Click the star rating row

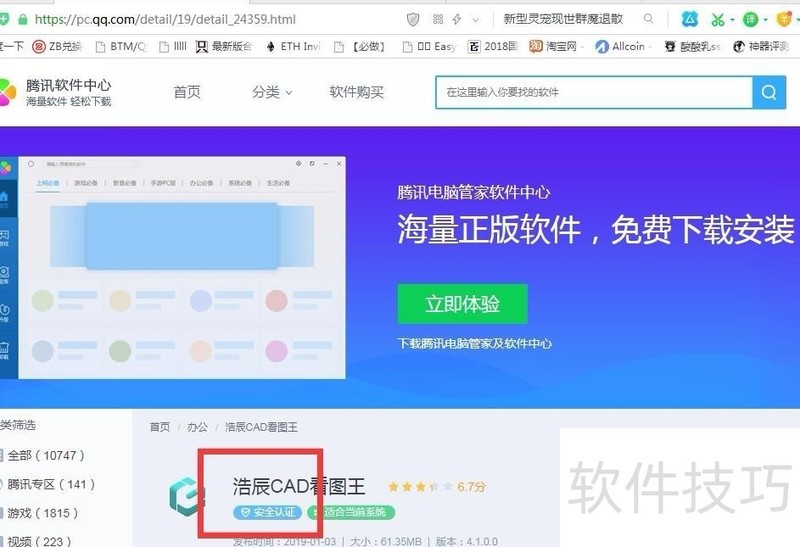419,487
